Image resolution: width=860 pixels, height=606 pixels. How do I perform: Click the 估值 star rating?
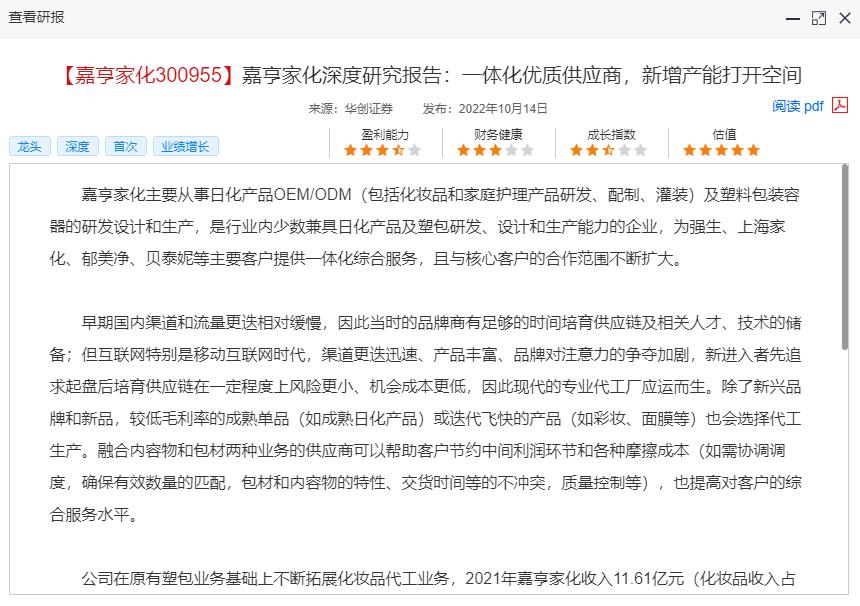pyautogui.click(x=721, y=150)
